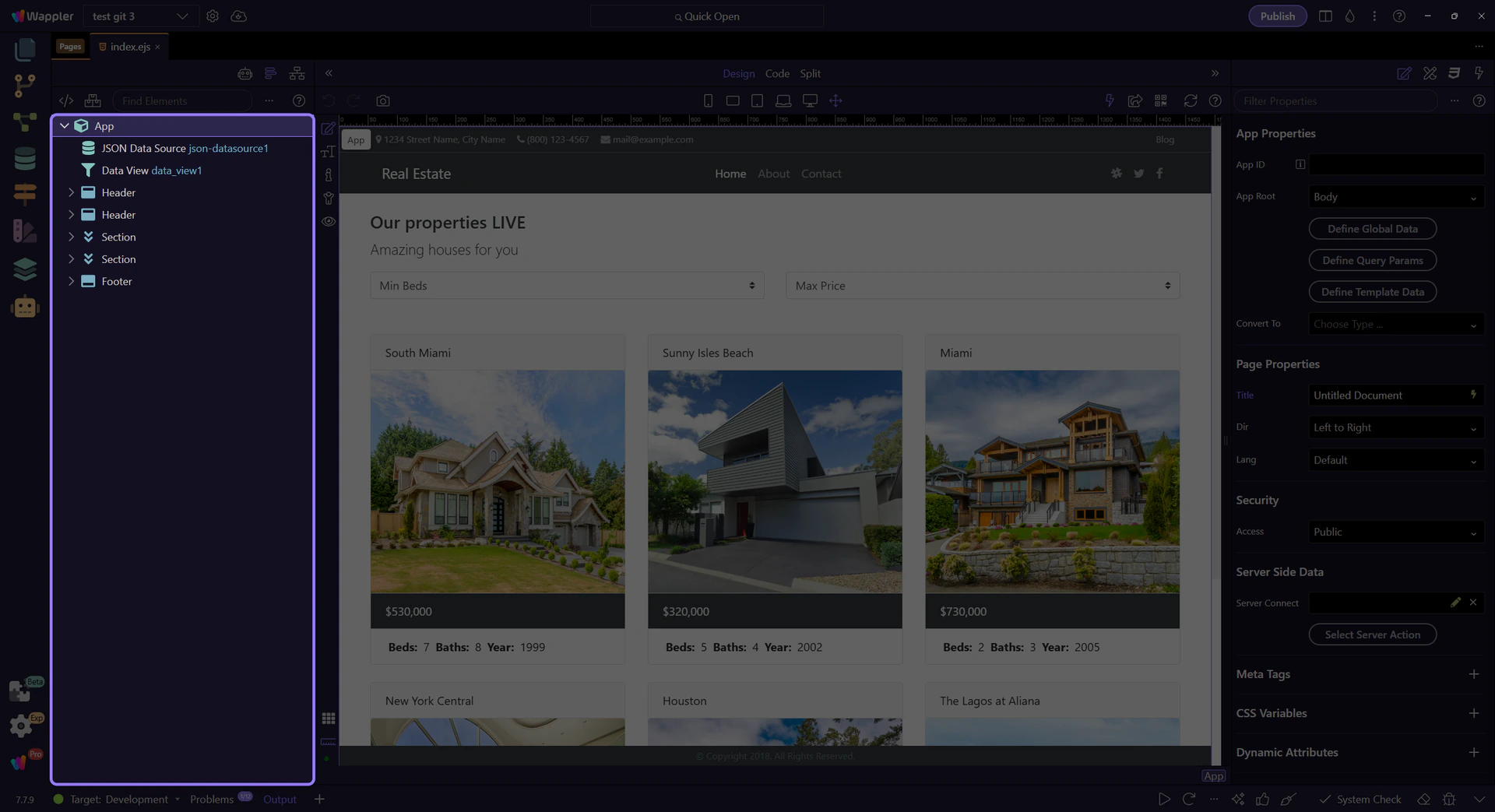Viewport: 1495px width, 812px height.
Task: Expand the Meta Tags section
Action: coord(1473,674)
